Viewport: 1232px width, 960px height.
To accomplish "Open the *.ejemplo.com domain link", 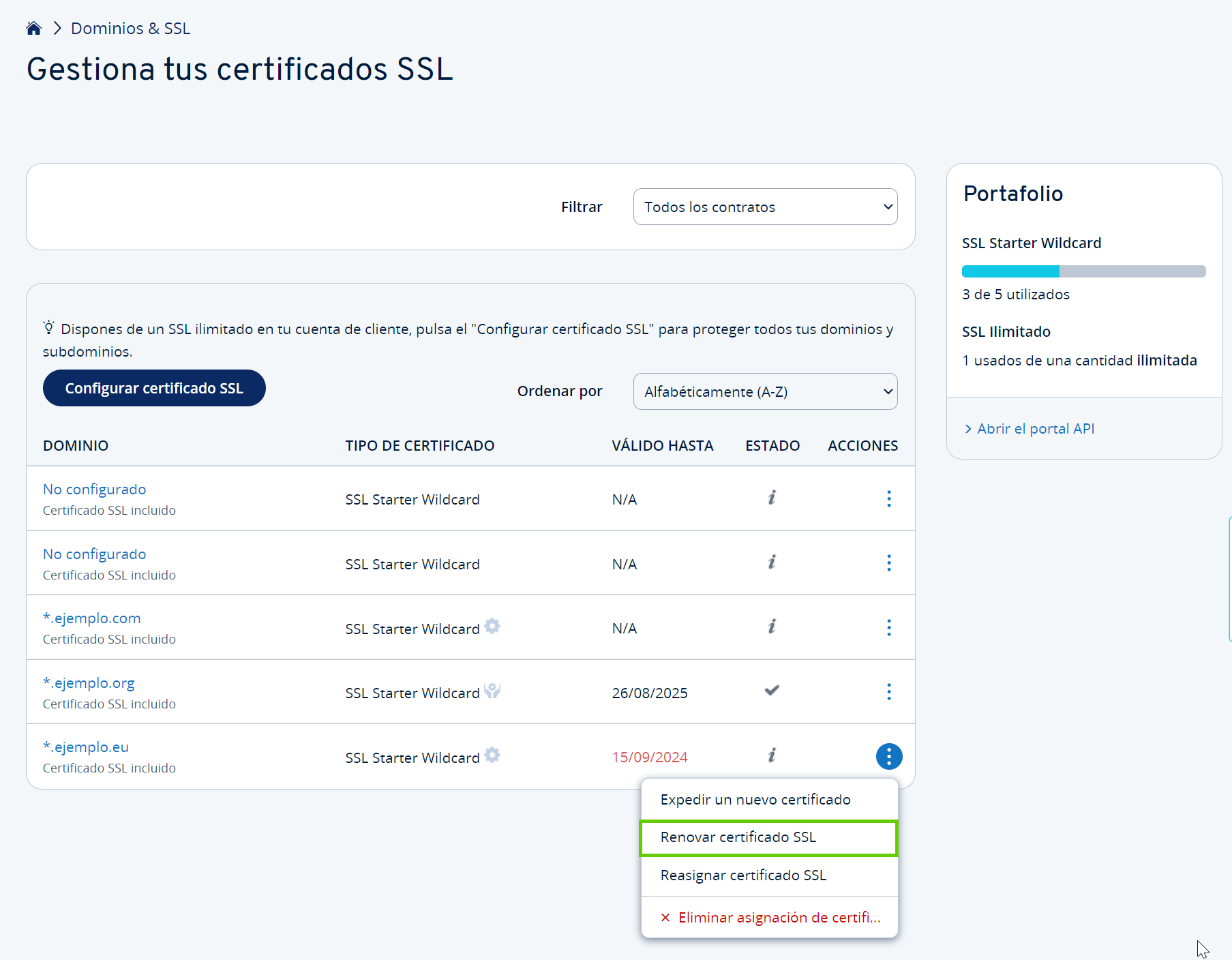I will (x=91, y=618).
